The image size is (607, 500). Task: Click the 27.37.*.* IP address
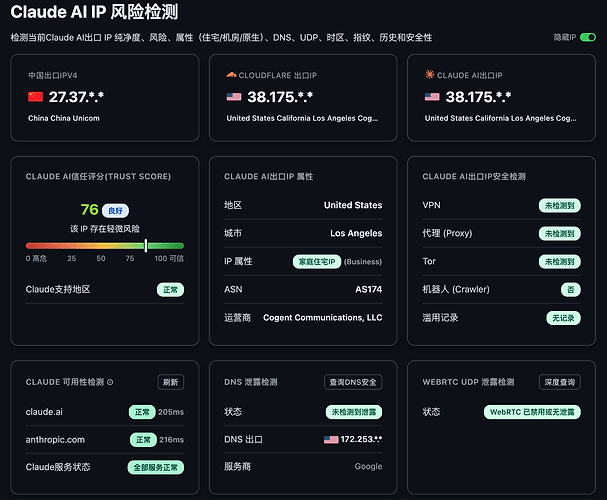(x=76, y=97)
